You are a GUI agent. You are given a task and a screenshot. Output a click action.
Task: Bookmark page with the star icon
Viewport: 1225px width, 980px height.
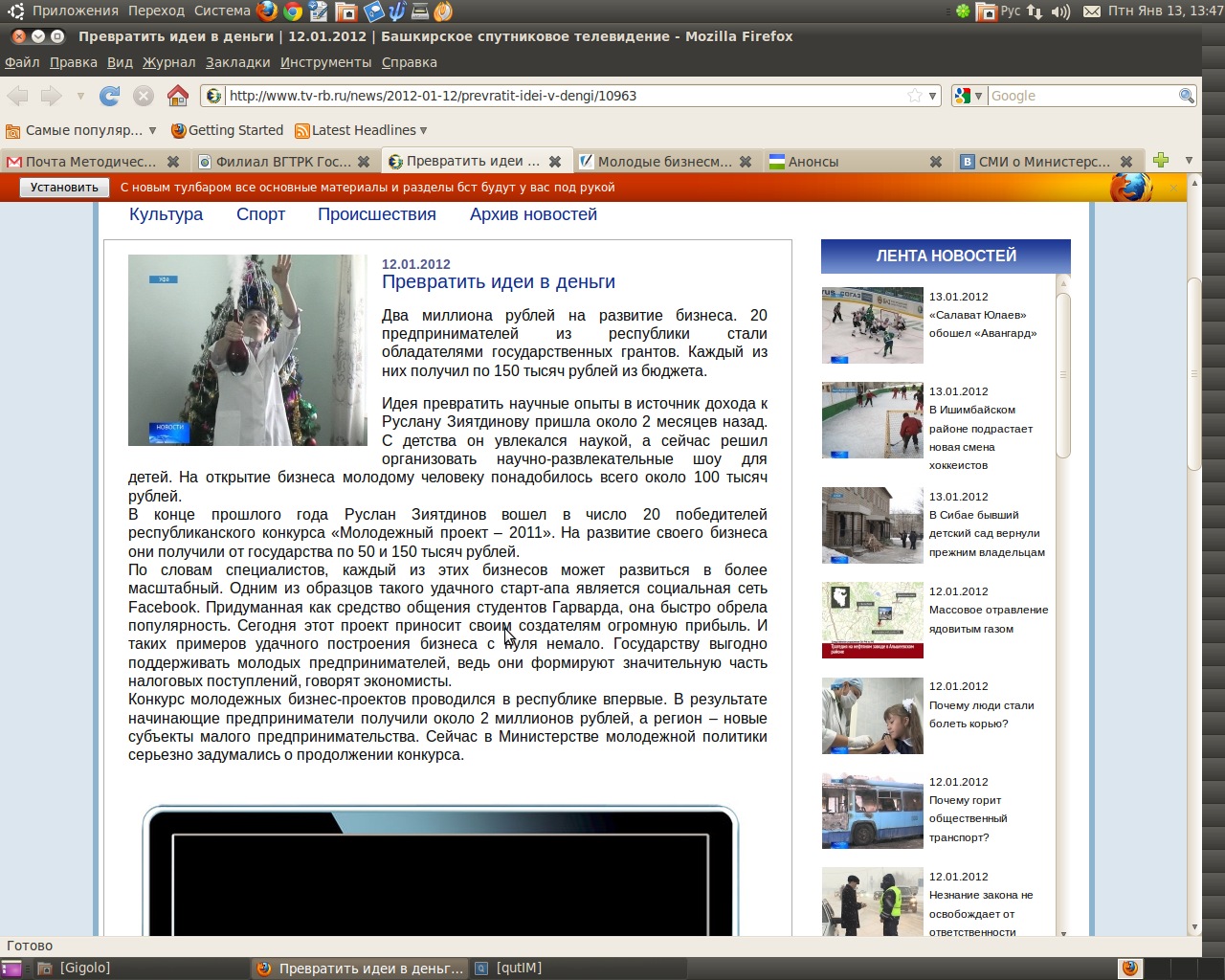[x=915, y=96]
